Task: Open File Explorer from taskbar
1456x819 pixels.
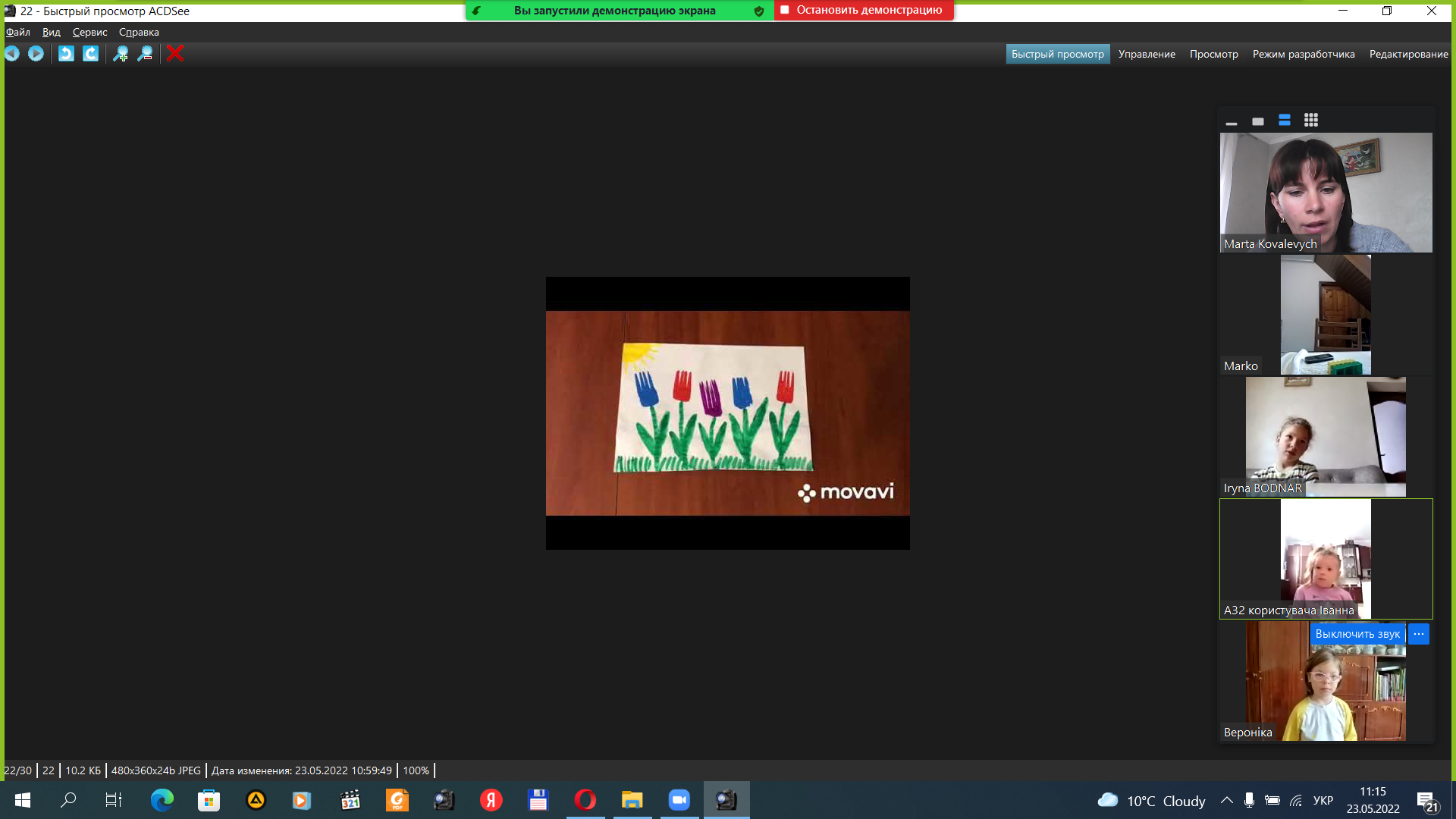Action: (x=632, y=800)
